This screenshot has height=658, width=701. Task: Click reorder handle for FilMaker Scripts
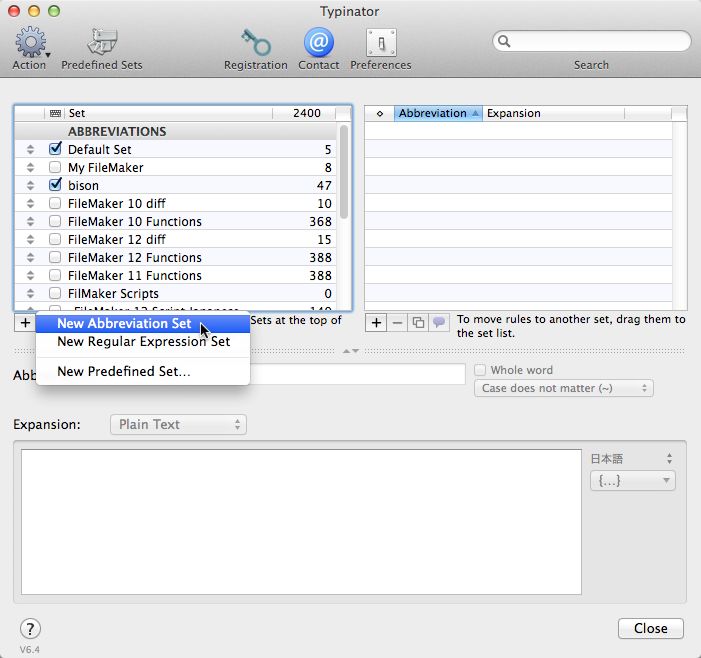coord(30,293)
